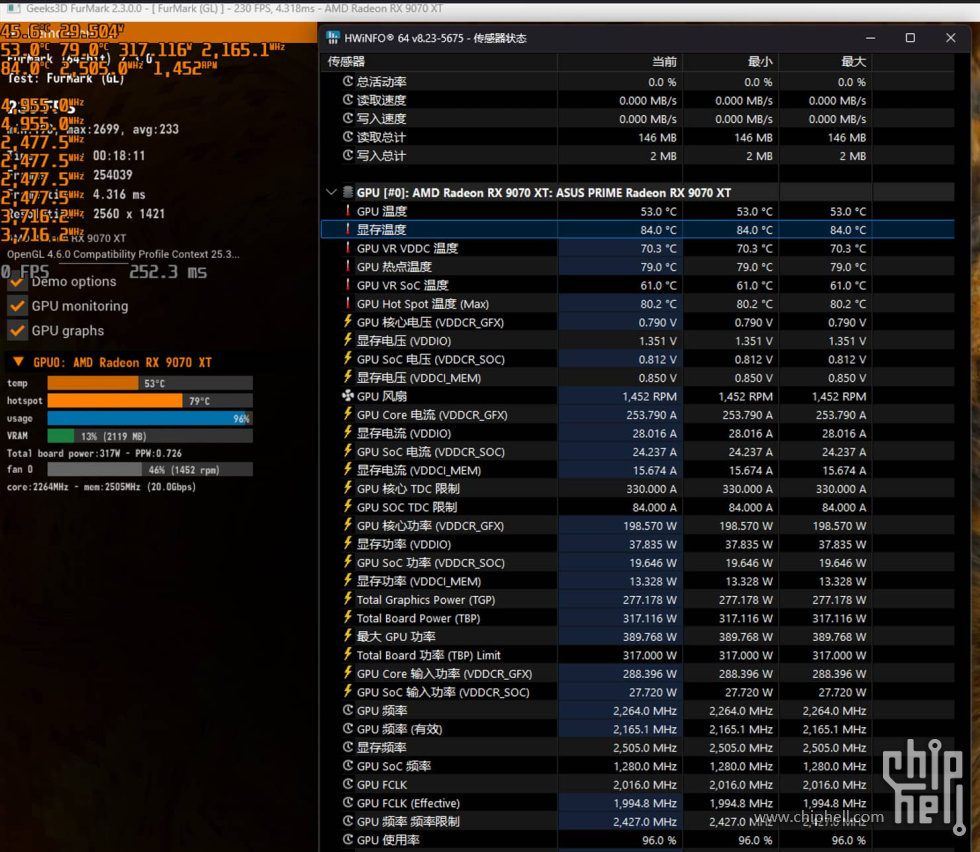Click the thermometer icon beside 显存温度
This screenshot has height=852, width=980.
(348, 229)
